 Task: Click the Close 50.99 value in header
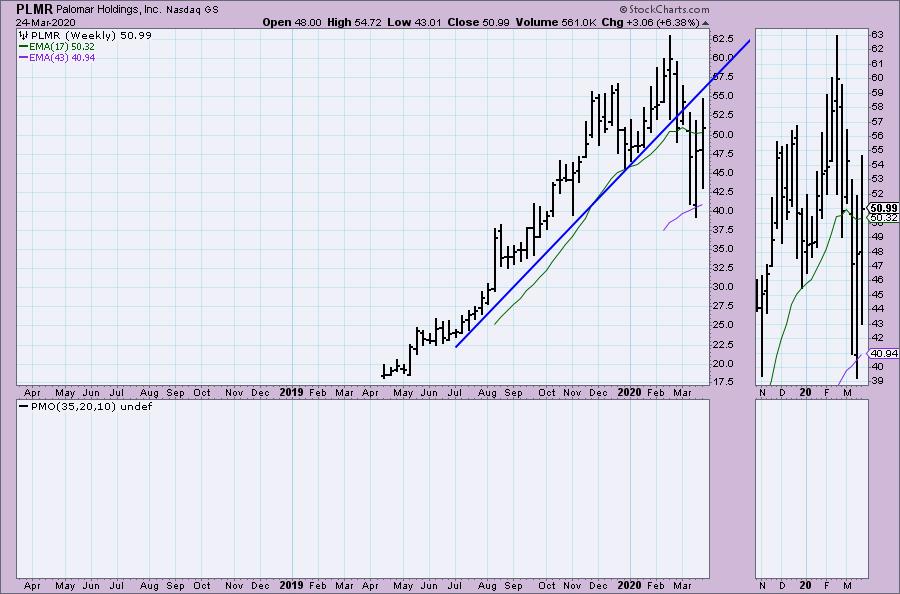coord(478,22)
